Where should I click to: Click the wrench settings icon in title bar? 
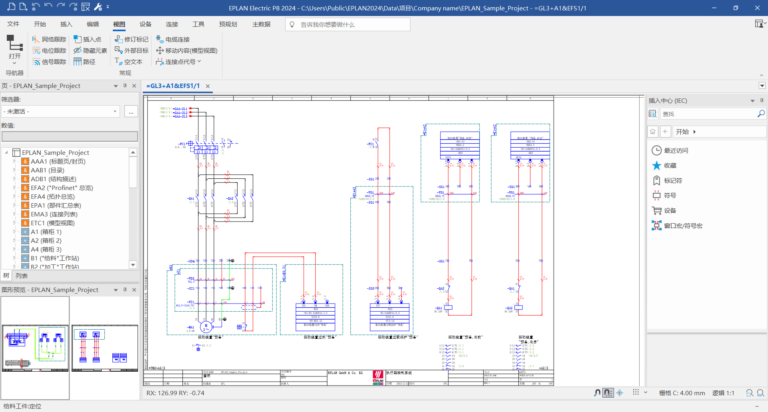point(98,7)
